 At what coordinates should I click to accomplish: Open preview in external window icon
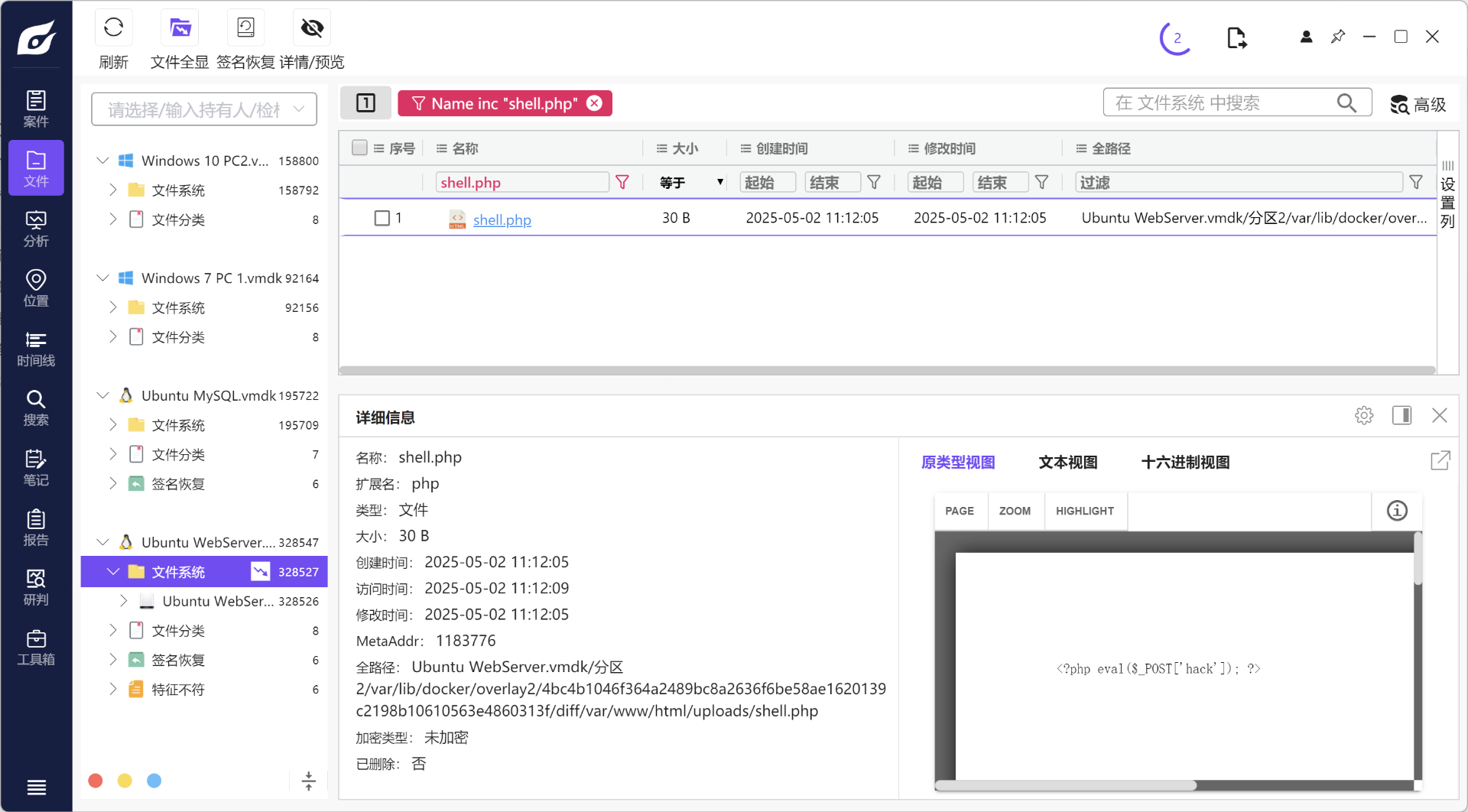(1440, 460)
